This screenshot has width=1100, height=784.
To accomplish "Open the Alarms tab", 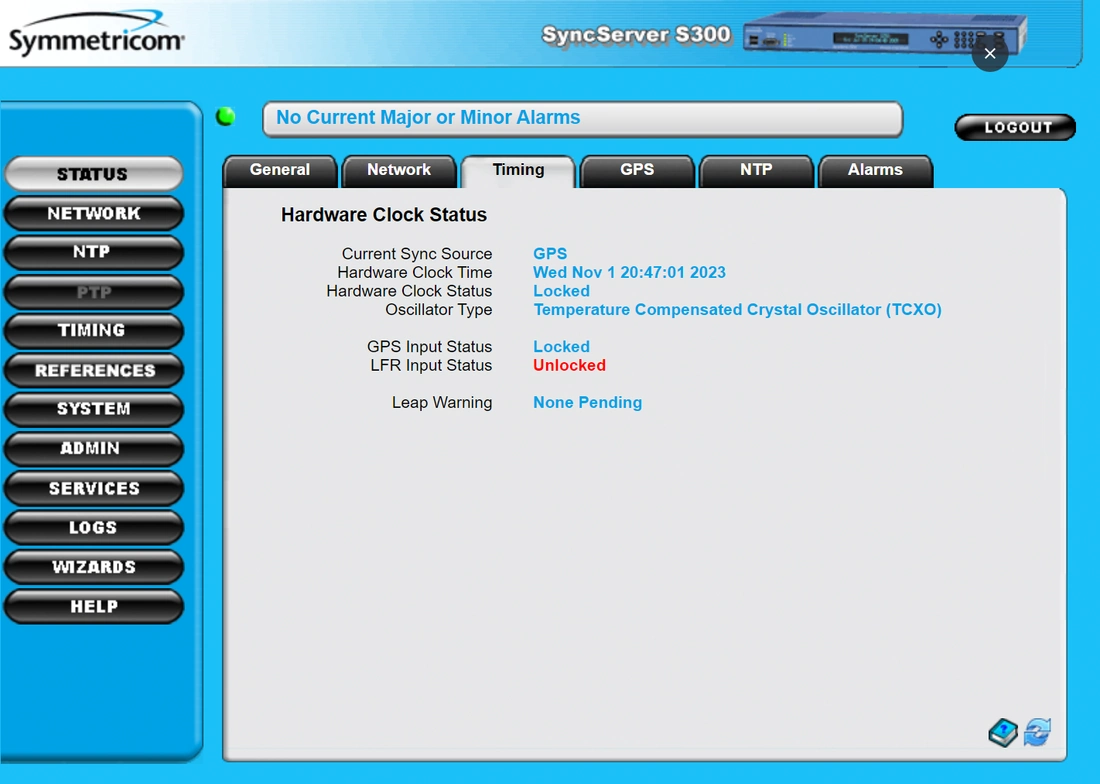I will point(876,170).
